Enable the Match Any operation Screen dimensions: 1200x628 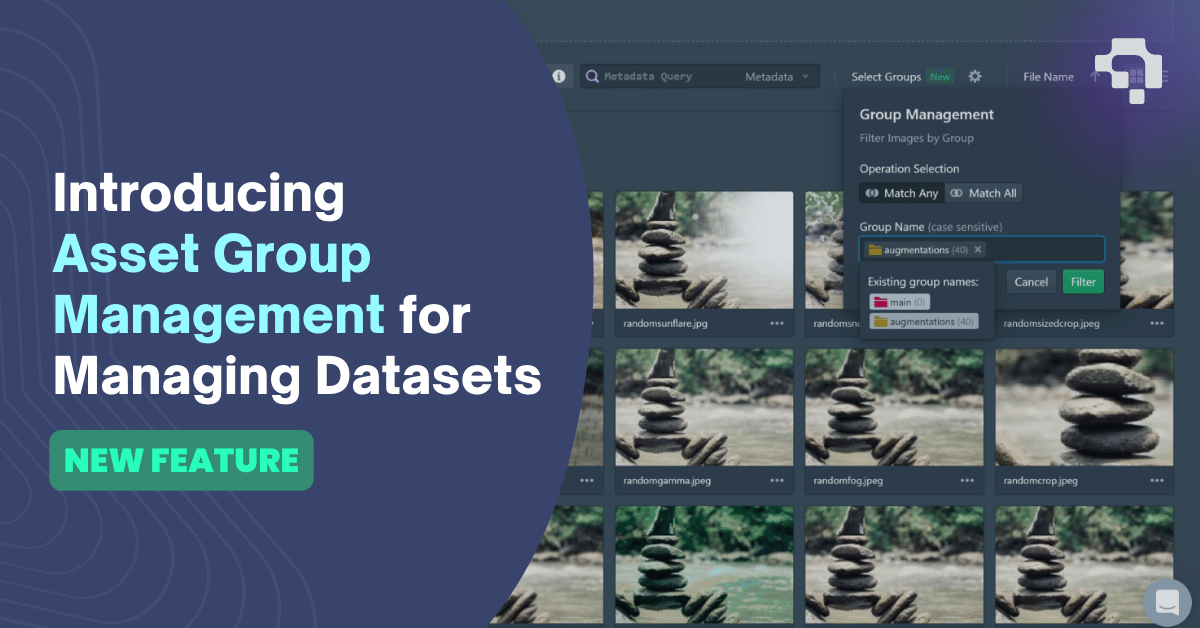[900, 192]
